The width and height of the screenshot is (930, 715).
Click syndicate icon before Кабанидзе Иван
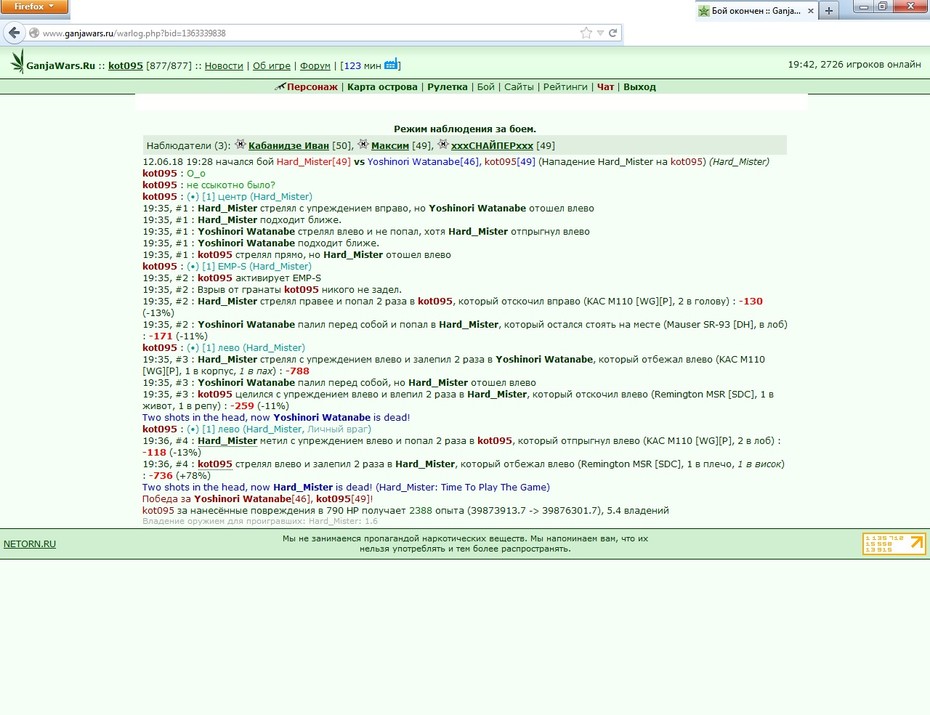[240, 144]
